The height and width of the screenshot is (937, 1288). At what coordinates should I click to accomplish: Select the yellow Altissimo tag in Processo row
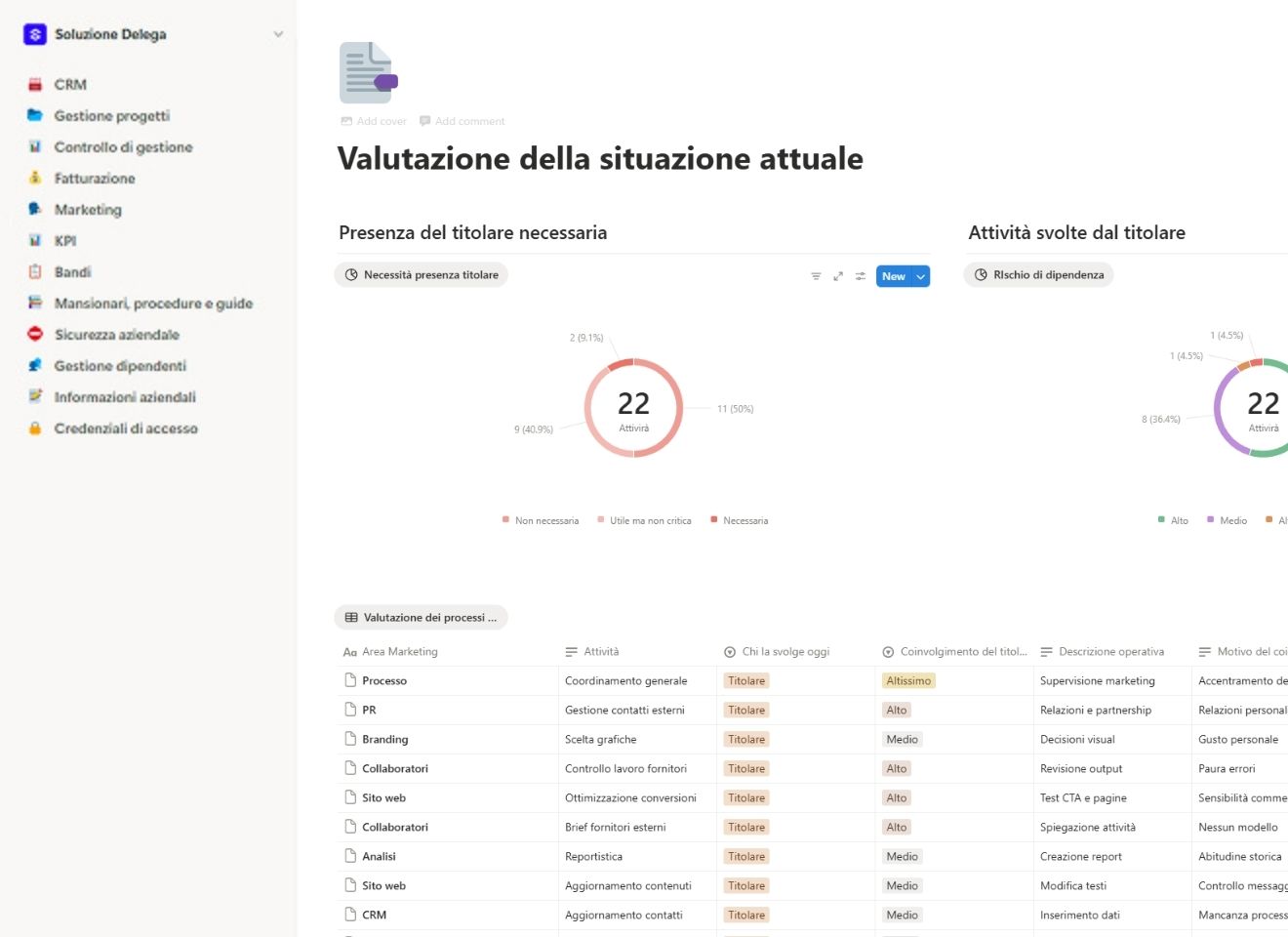click(x=907, y=680)
